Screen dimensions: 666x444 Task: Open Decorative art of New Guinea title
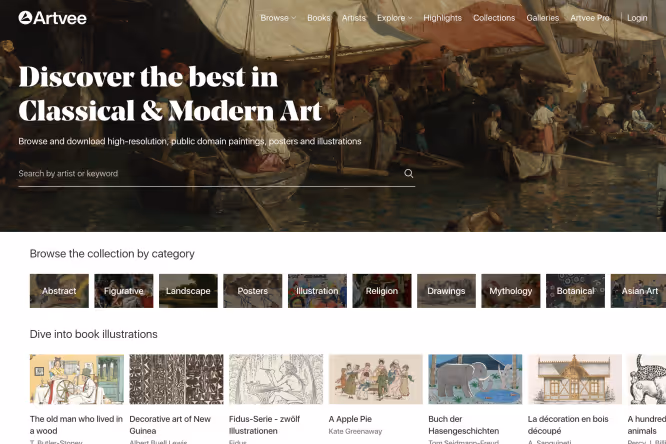point(170,425)
